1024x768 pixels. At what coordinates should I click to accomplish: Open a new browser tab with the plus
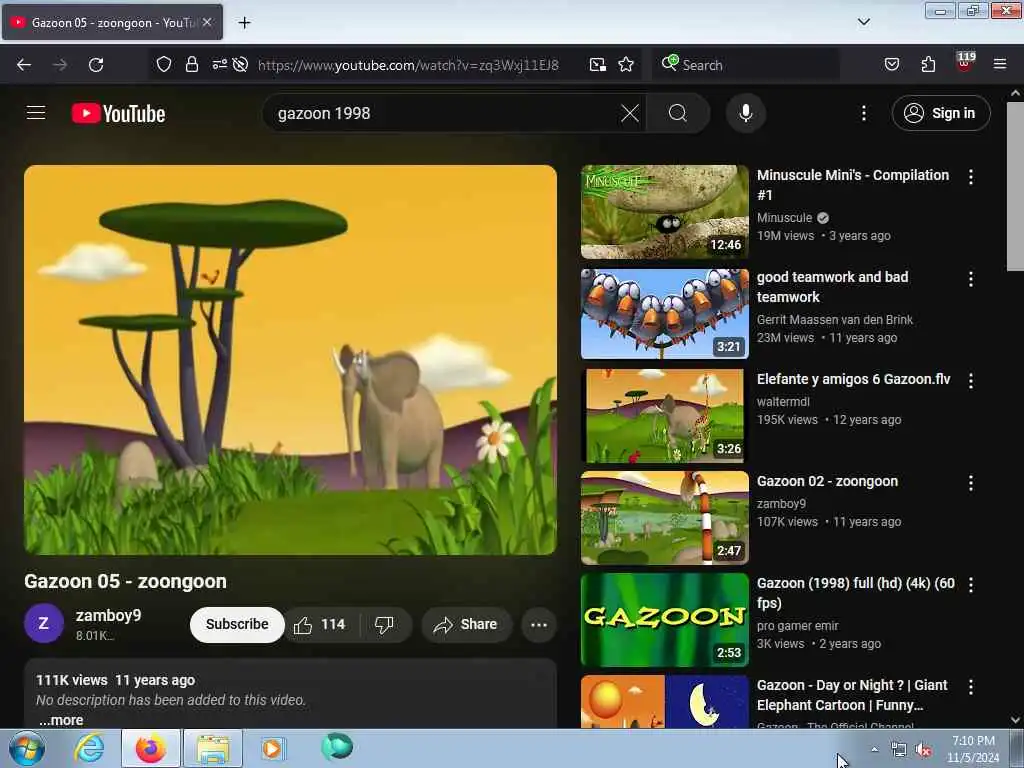244,23
